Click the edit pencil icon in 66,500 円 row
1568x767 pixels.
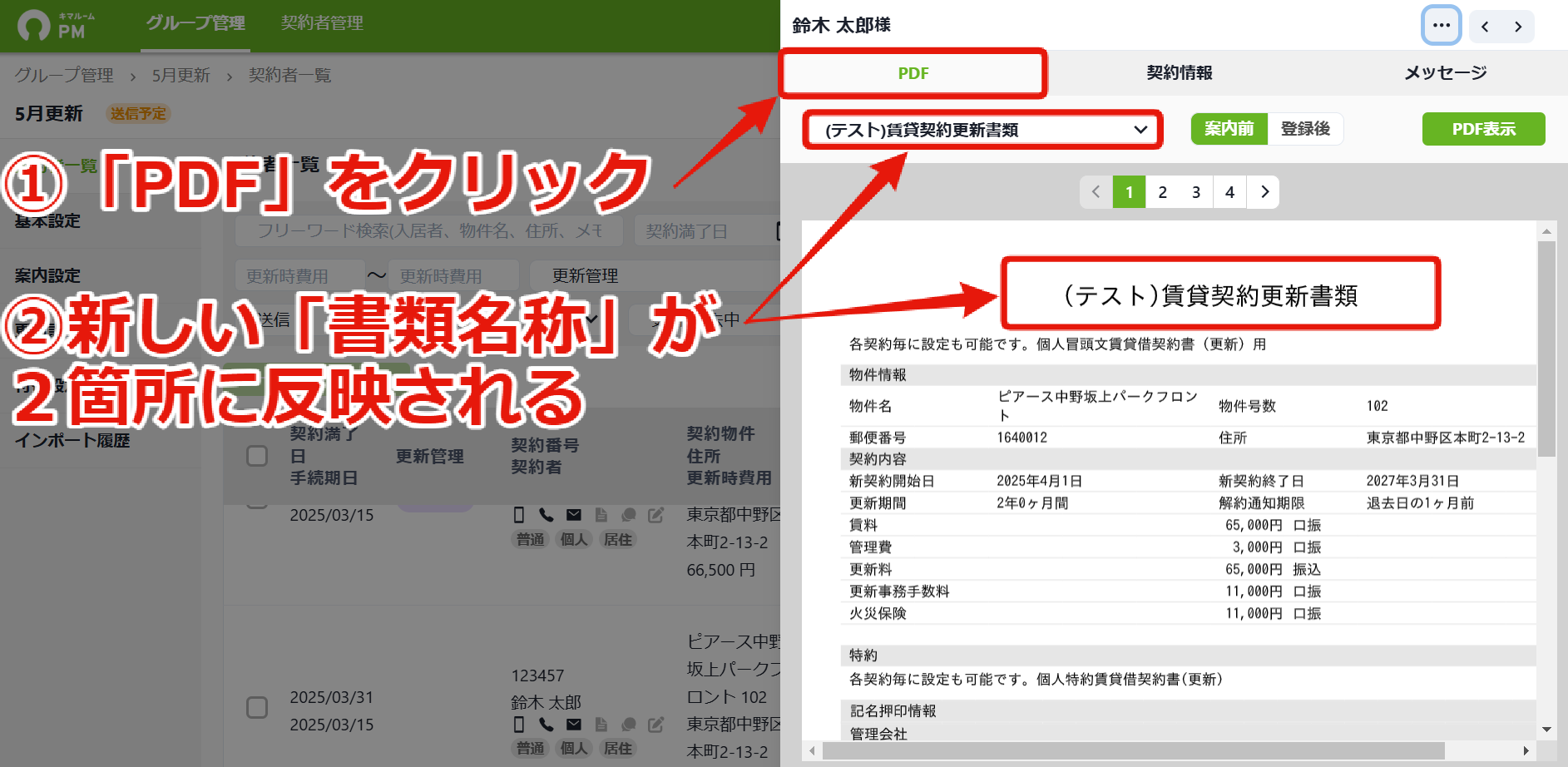click(655, 515)
